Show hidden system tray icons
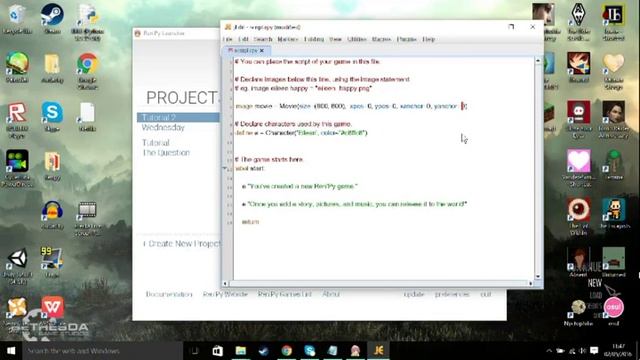 pos(549,351)
